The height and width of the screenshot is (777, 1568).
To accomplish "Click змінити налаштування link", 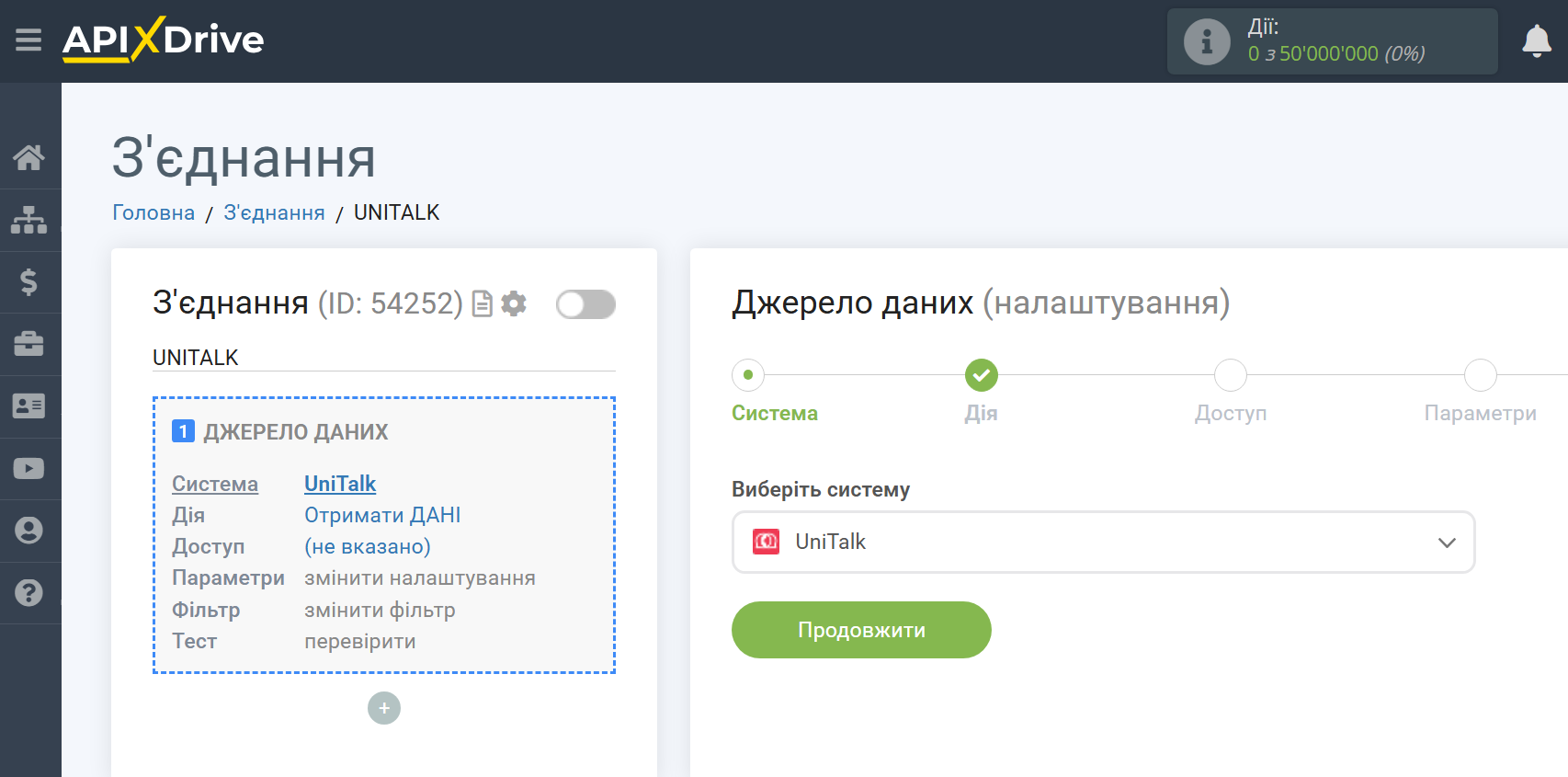I will 420,577.
